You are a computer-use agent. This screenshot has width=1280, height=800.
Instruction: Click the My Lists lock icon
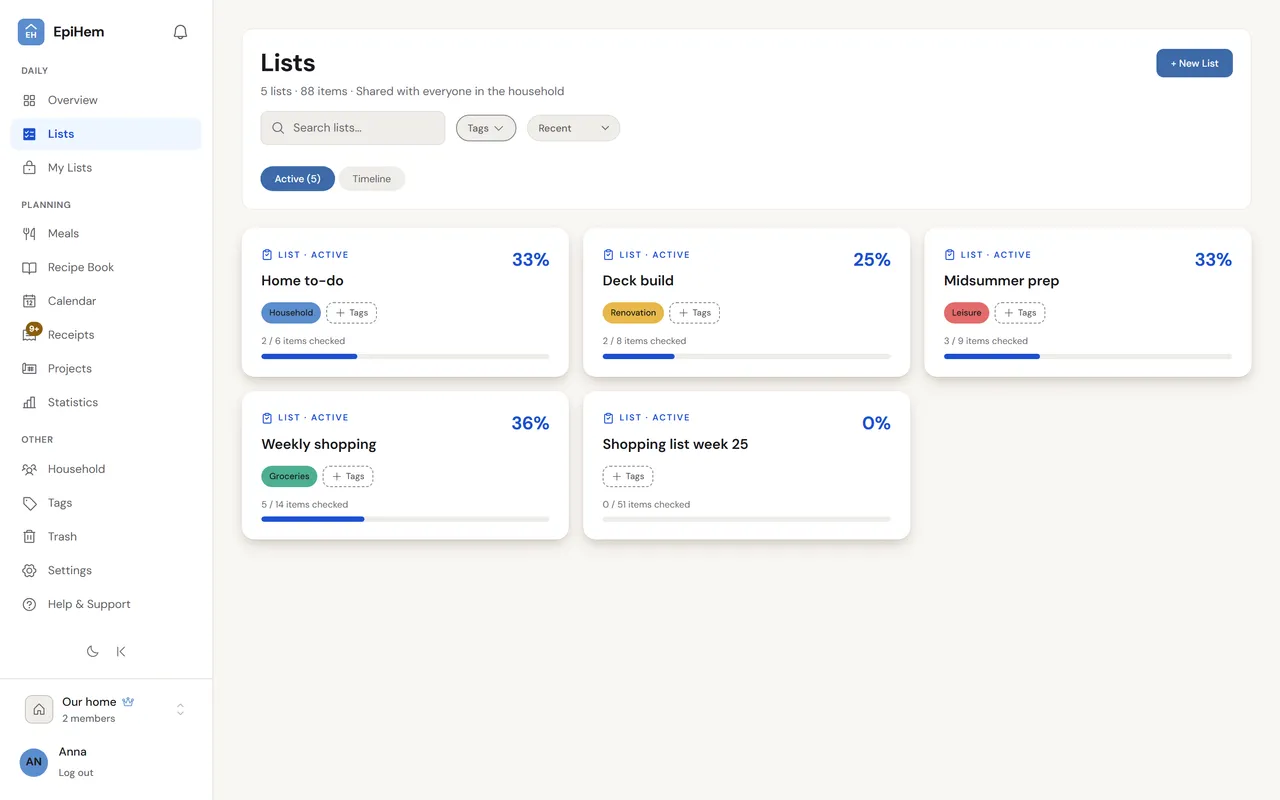(x=29, y=168)
